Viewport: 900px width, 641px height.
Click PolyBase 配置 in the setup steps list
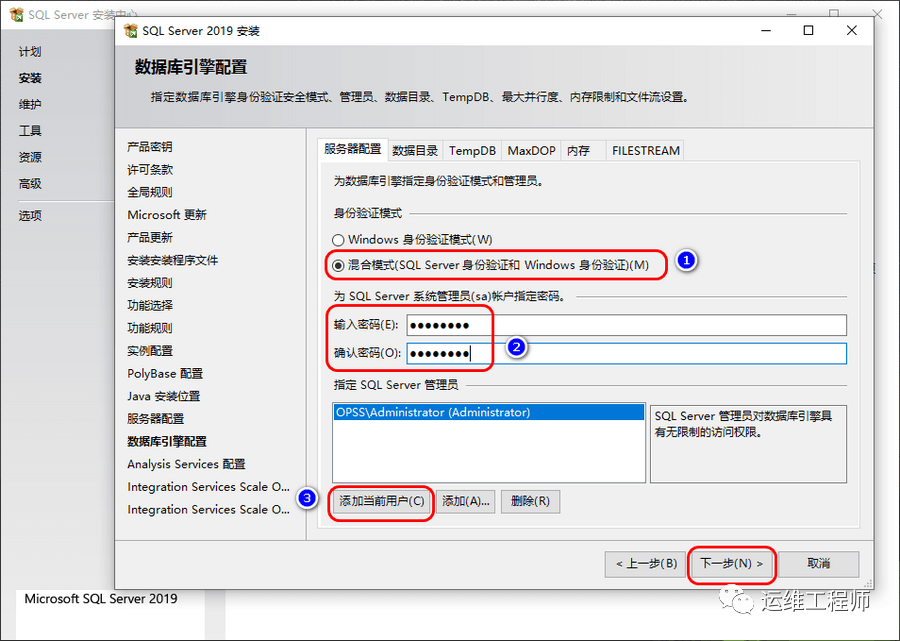165,374
